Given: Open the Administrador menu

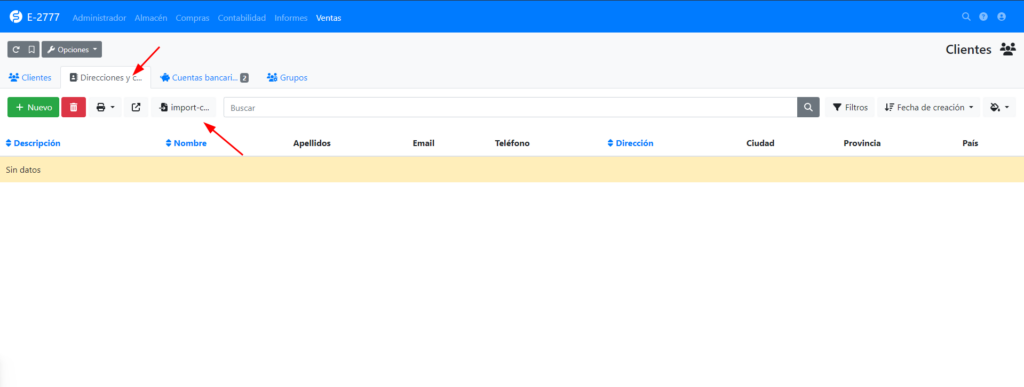Looking at the screenshot, I should 99,18.
